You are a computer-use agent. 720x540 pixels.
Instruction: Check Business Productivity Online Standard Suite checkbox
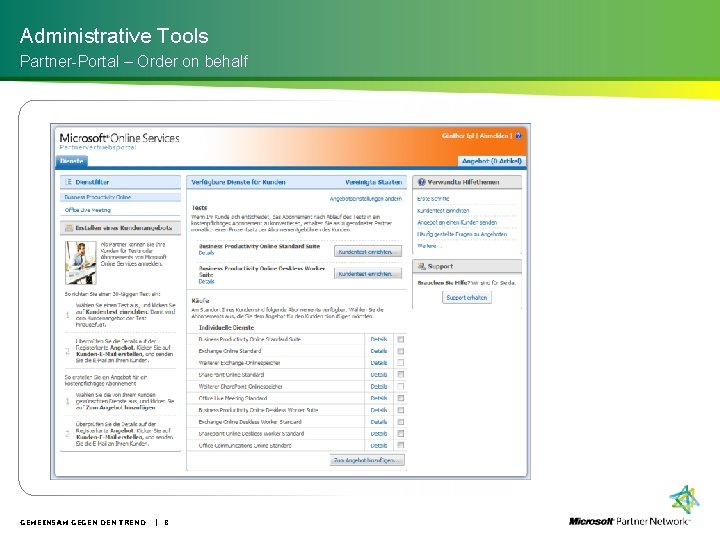400,339
